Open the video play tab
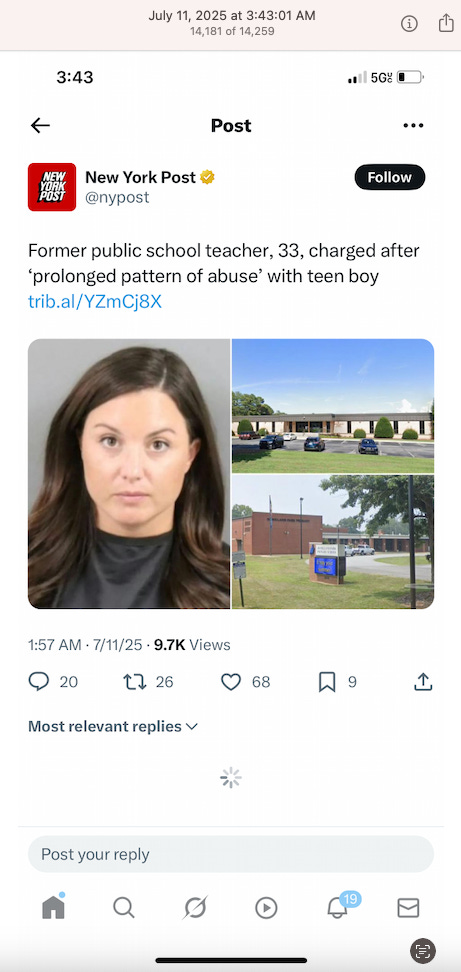 coord(266,908)
